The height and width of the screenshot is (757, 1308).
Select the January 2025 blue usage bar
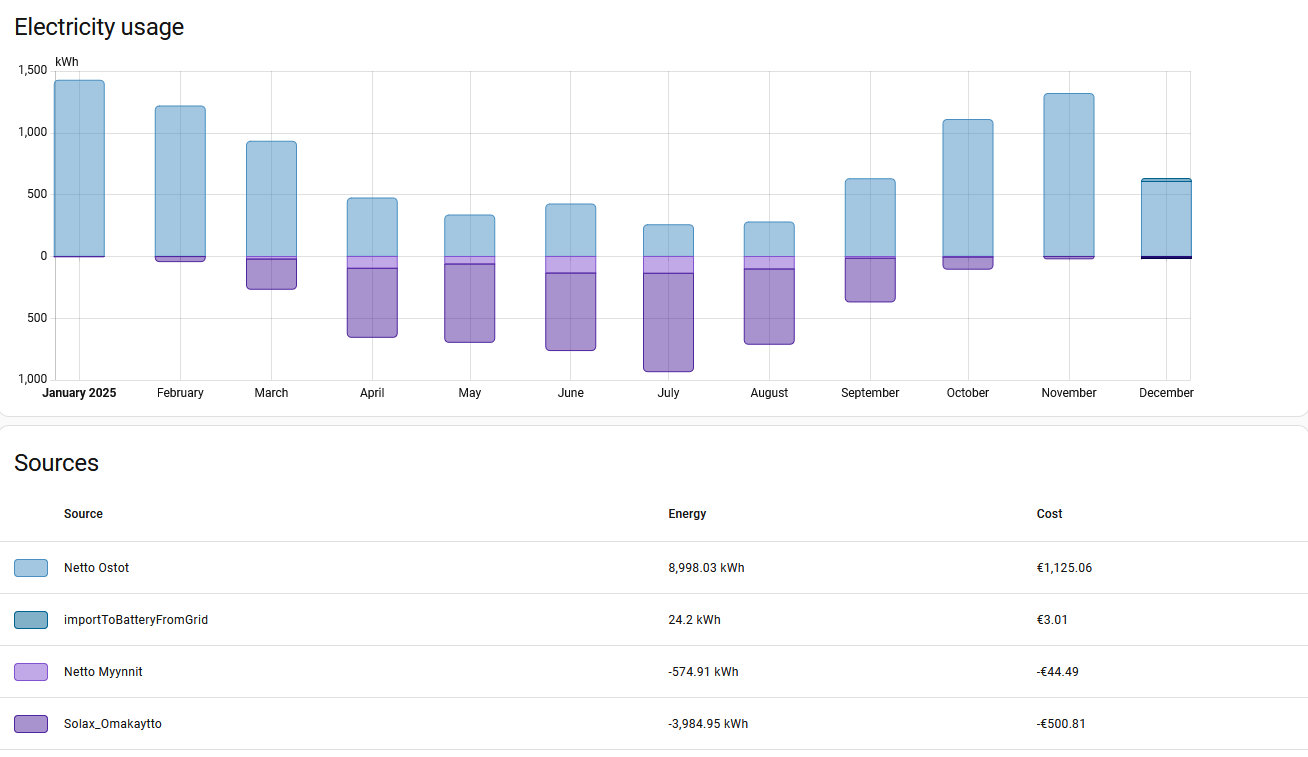point(79,168)
